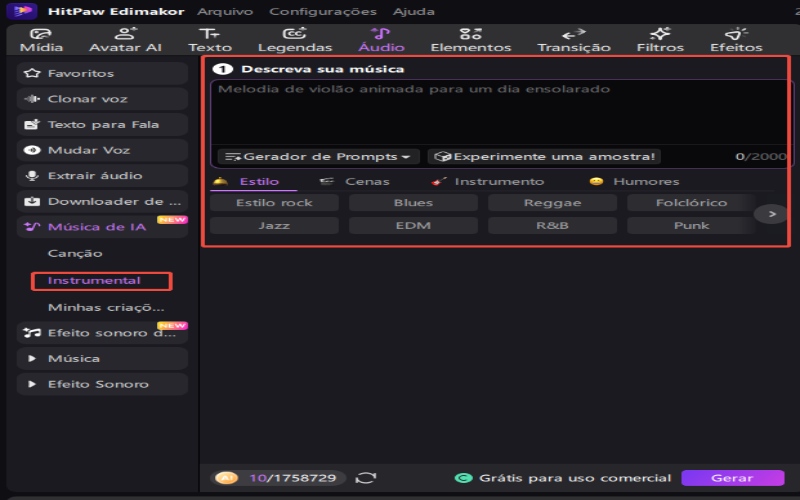Image resolution: width=800 pixels, height=500 pixels.
Task: Expand the Música sidebar section
Action: pos(103,358)
